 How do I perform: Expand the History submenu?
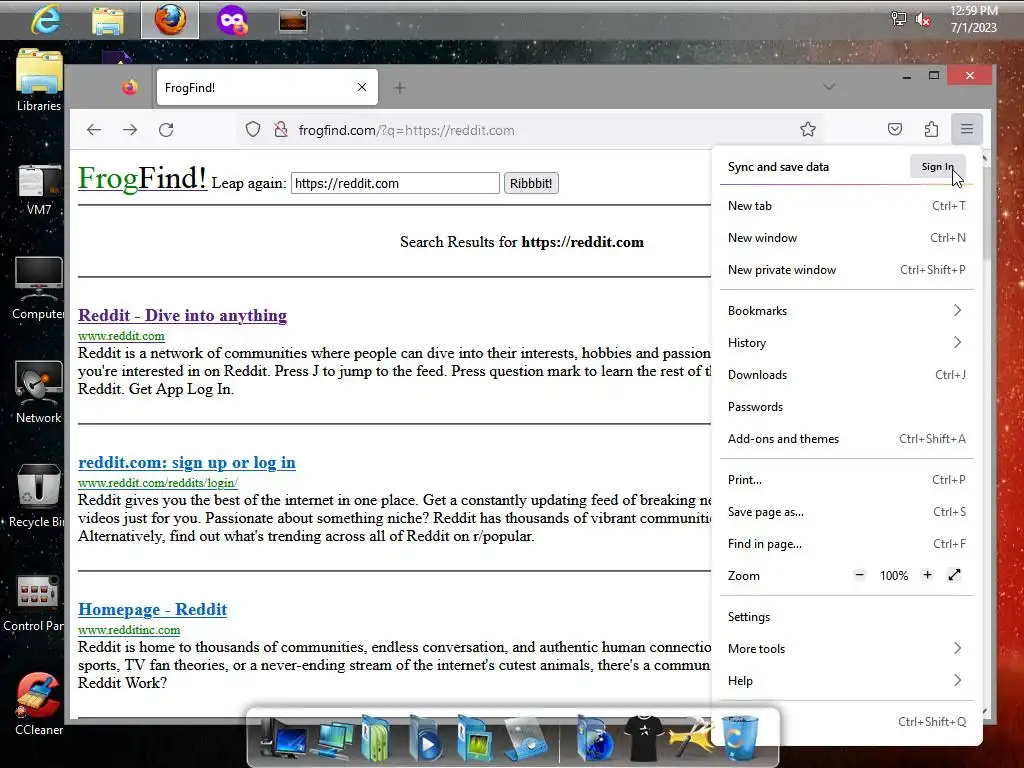click(846, 343)
